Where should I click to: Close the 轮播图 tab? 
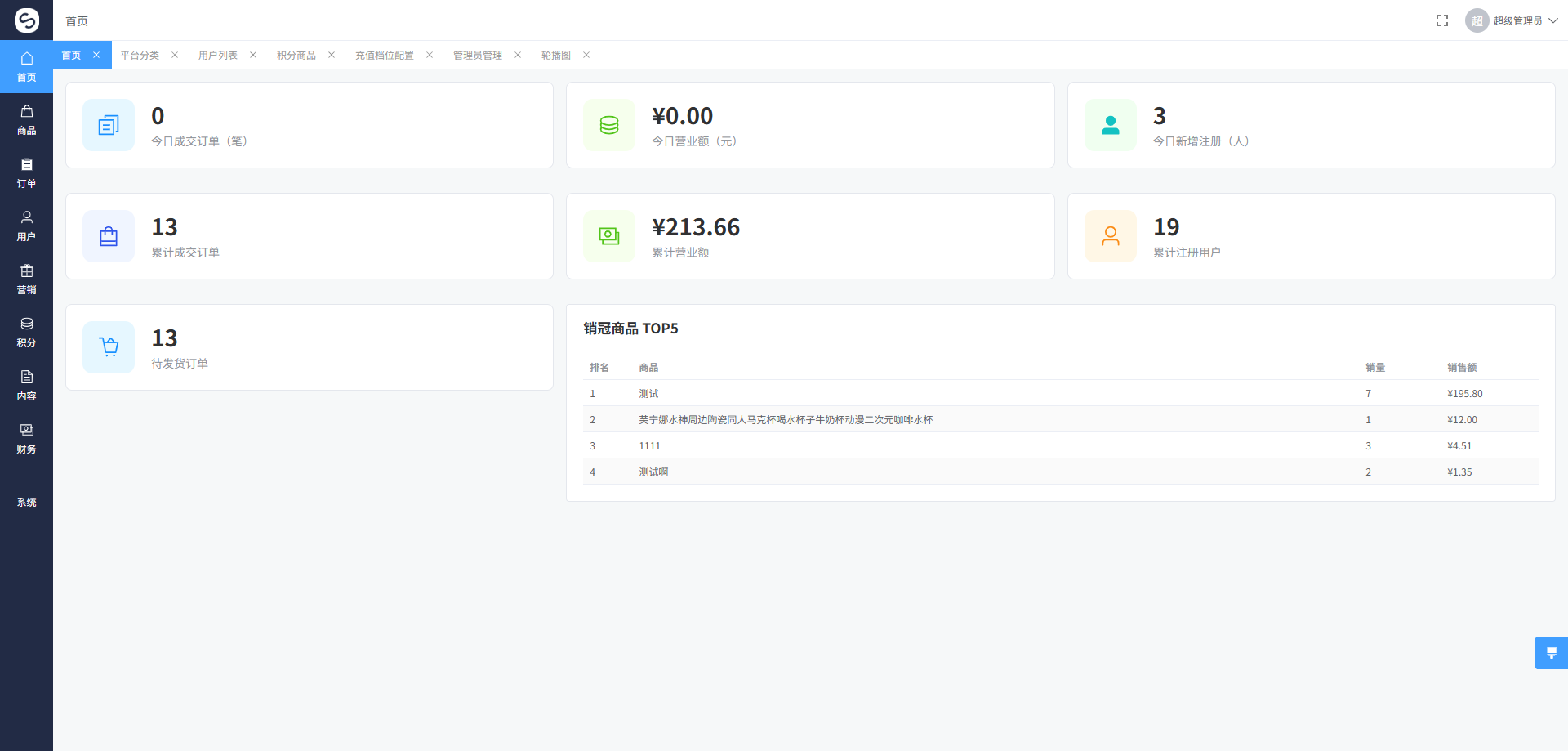point(586,55)
